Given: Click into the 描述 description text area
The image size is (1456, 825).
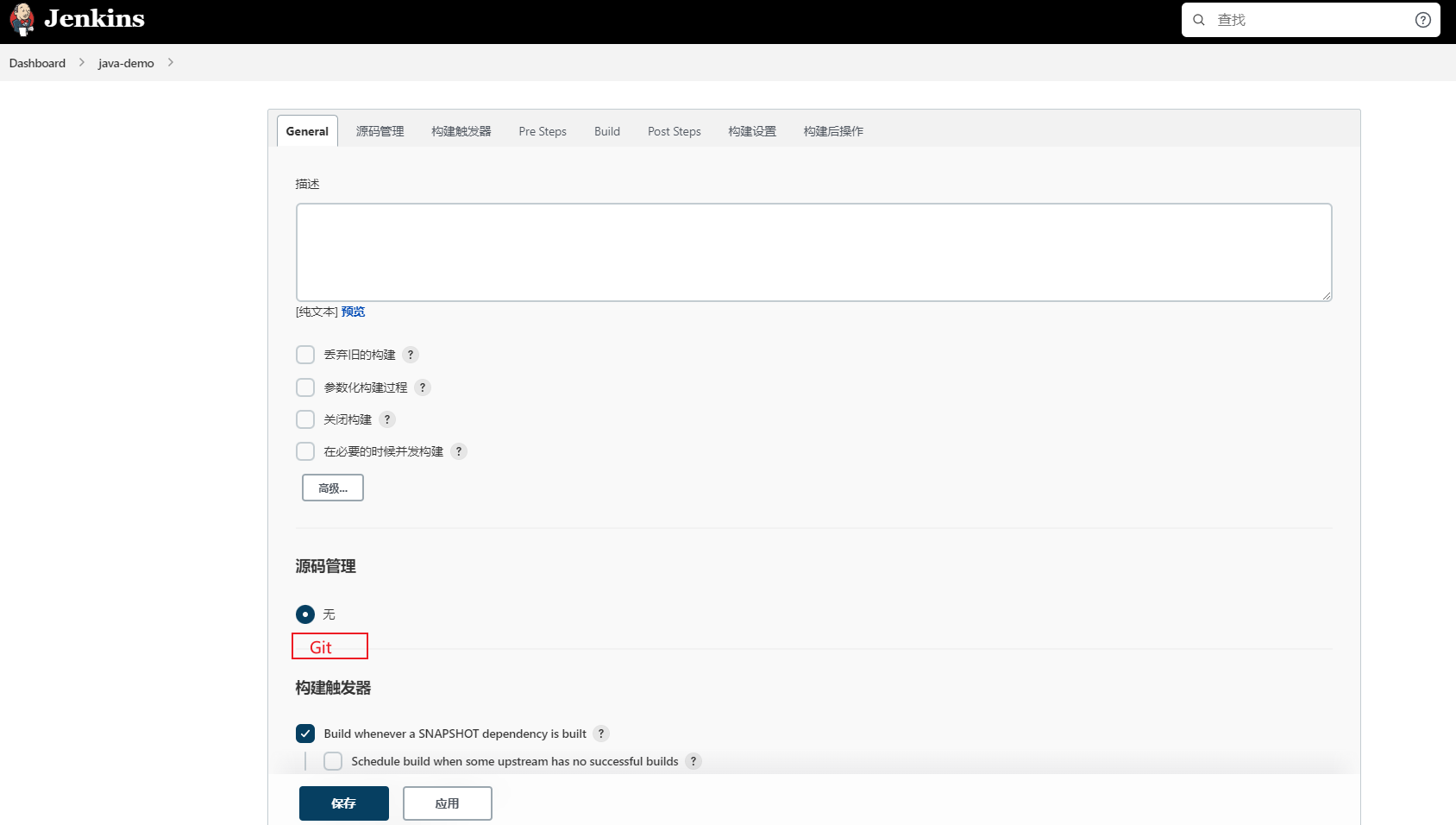Looking at the screenshot, I should click(x=814, y=252).
